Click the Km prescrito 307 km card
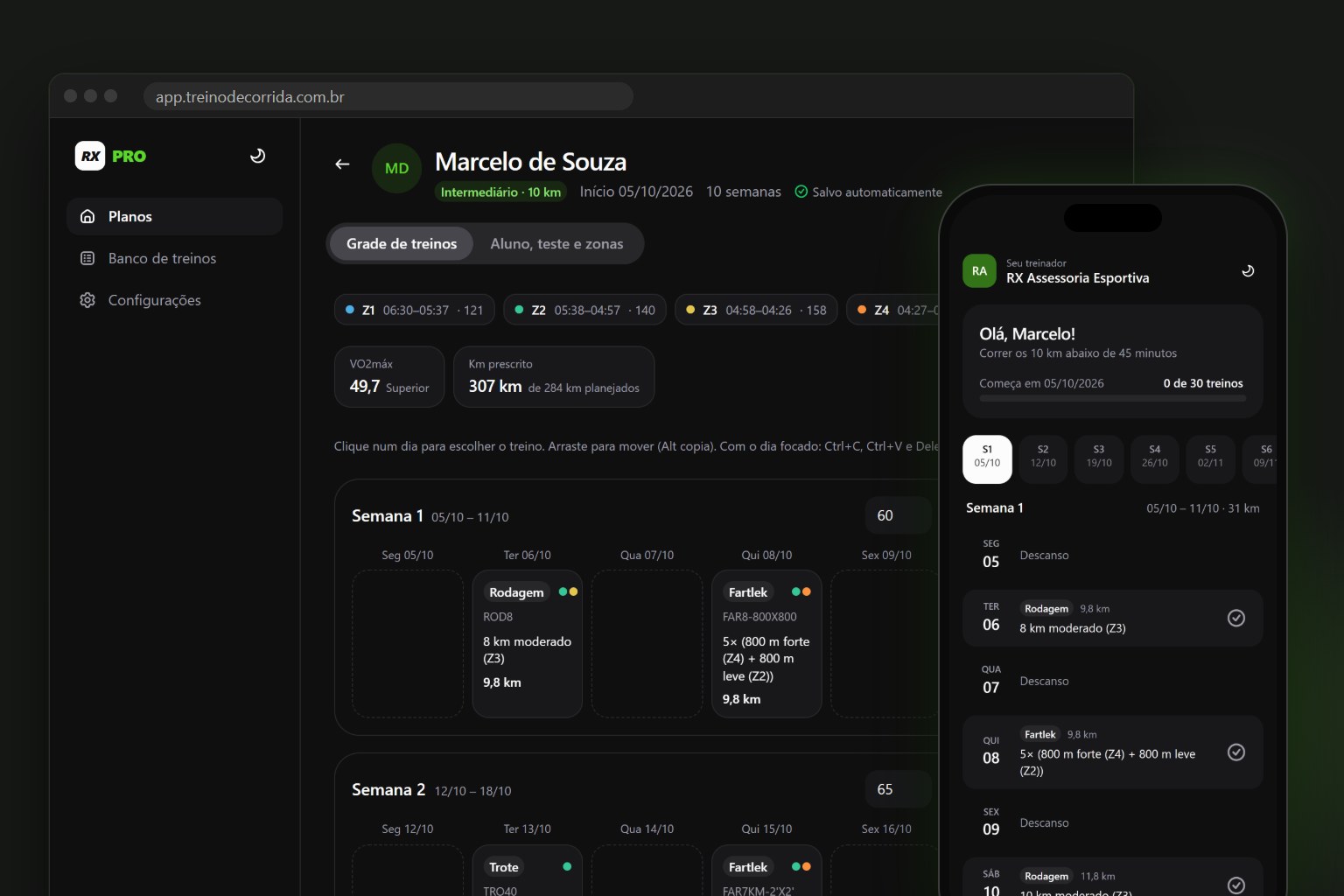Viewport: 1344px width, 896px height. (554, 376)
